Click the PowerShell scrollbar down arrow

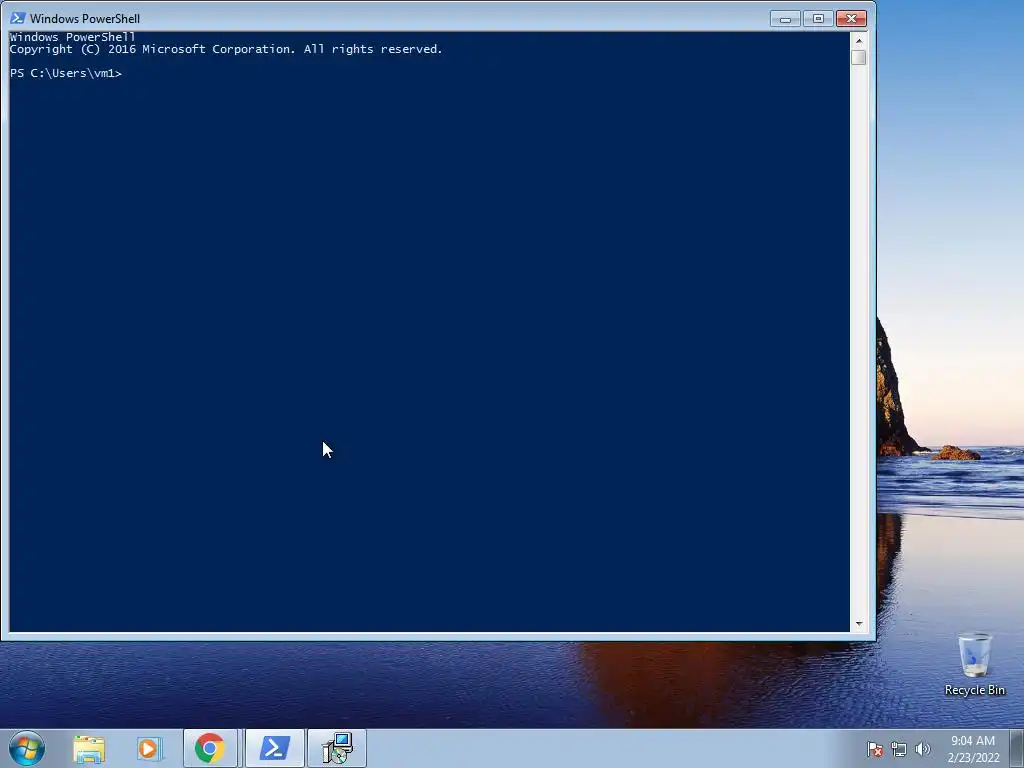(859, 624)
